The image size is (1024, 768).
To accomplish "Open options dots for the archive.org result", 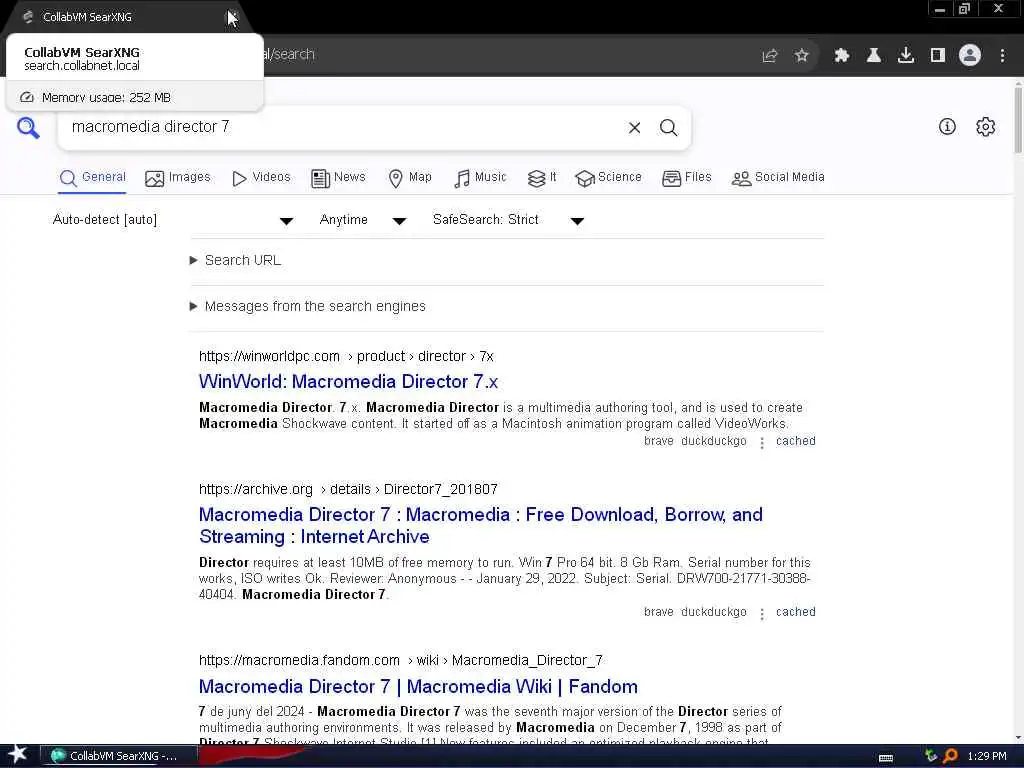I will pyautogui.click(x=761, y=613).
